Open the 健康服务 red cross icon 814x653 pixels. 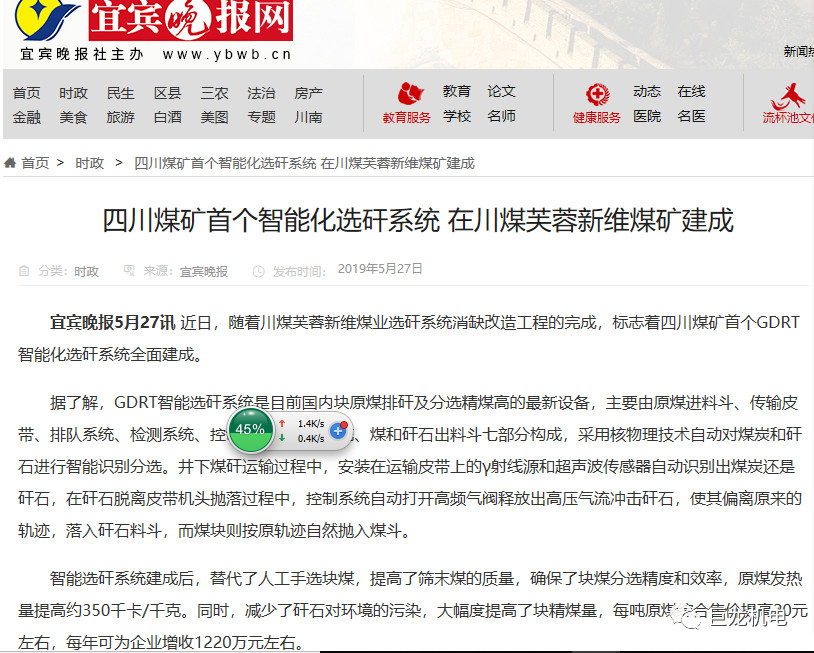tap(597, 94)
